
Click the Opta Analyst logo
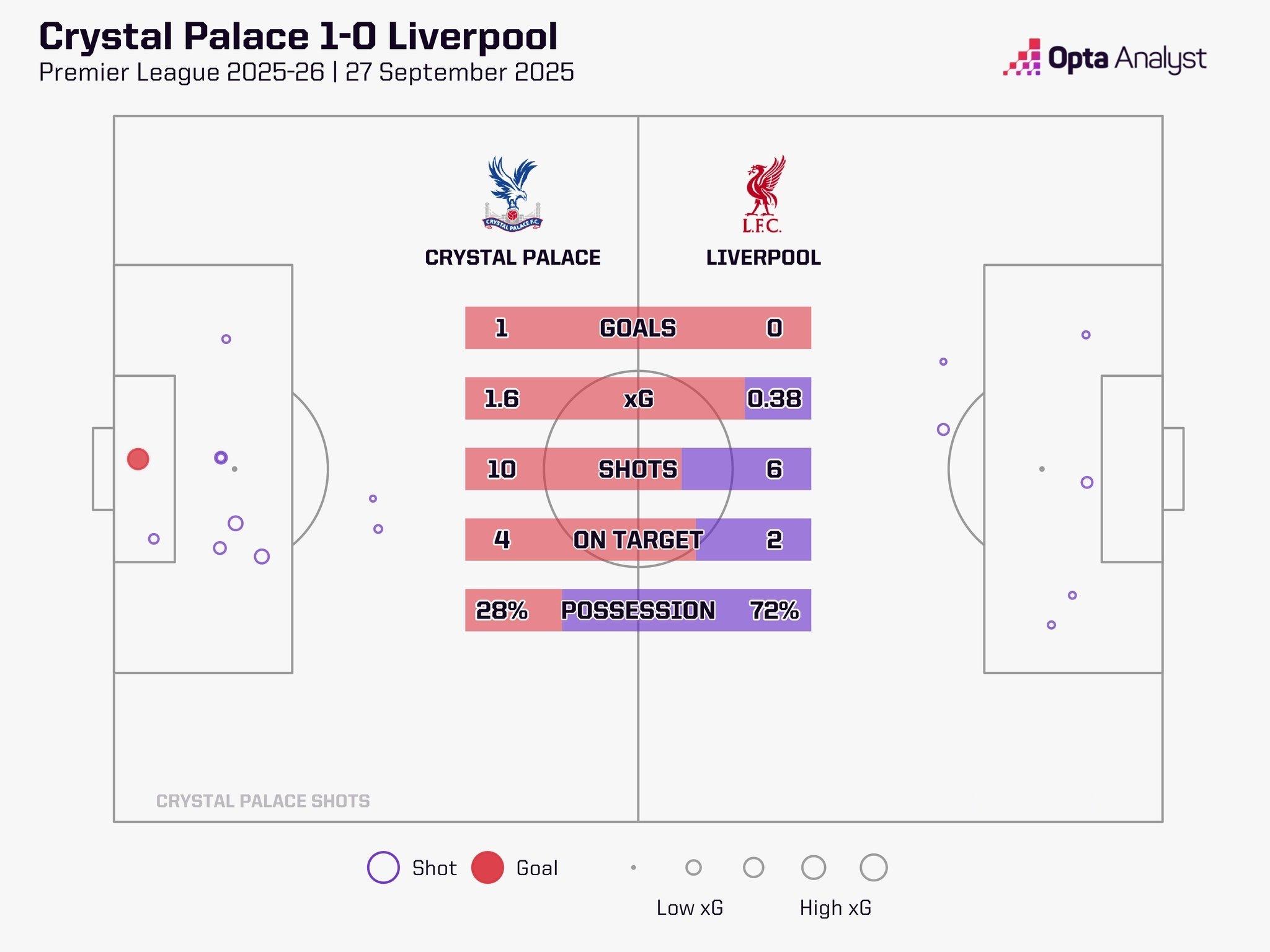pyautogui.click(x=1104, y=58)
